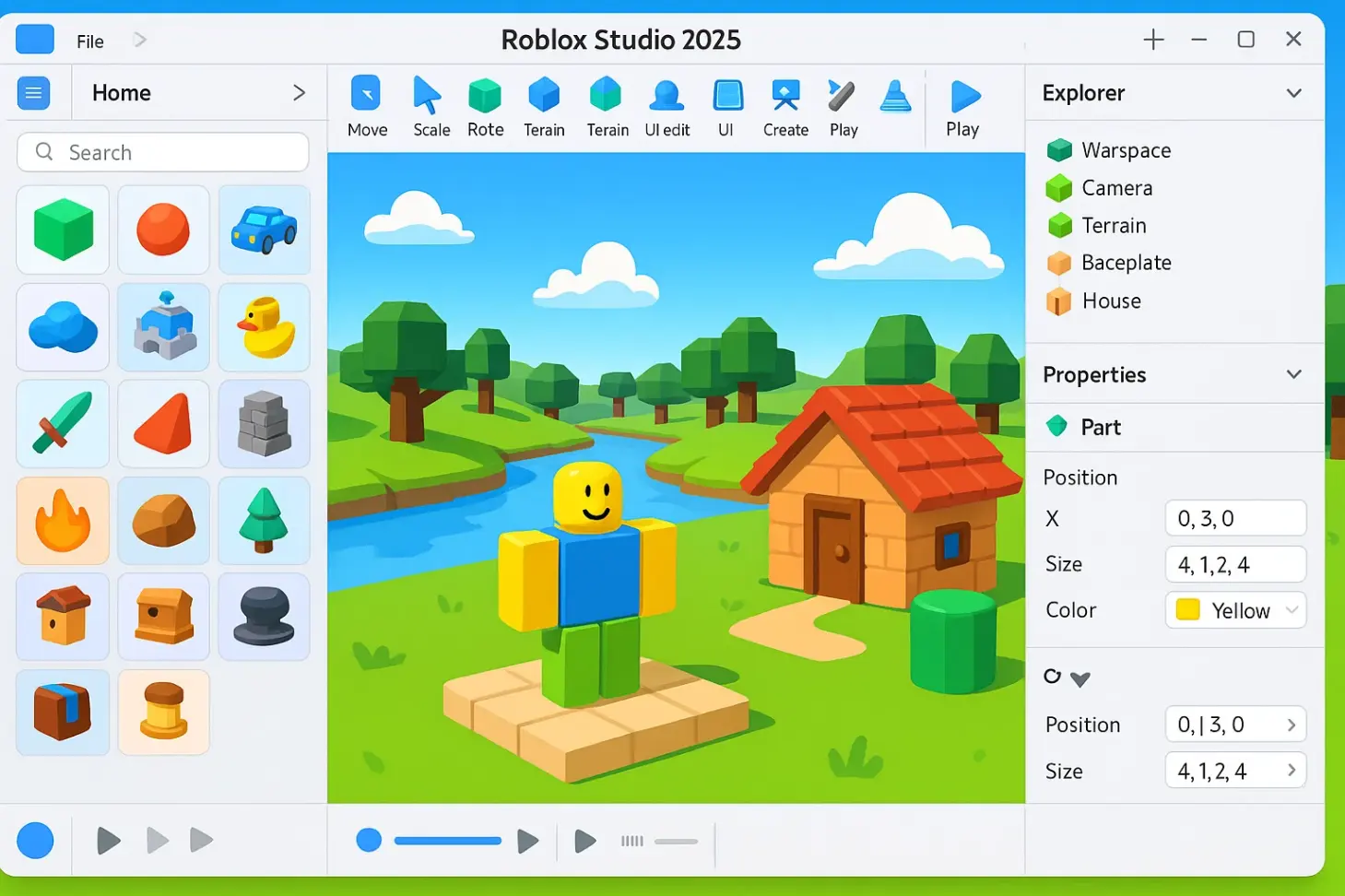
Task: Pick the orange sphere asset
Action: tap(163, 230)
